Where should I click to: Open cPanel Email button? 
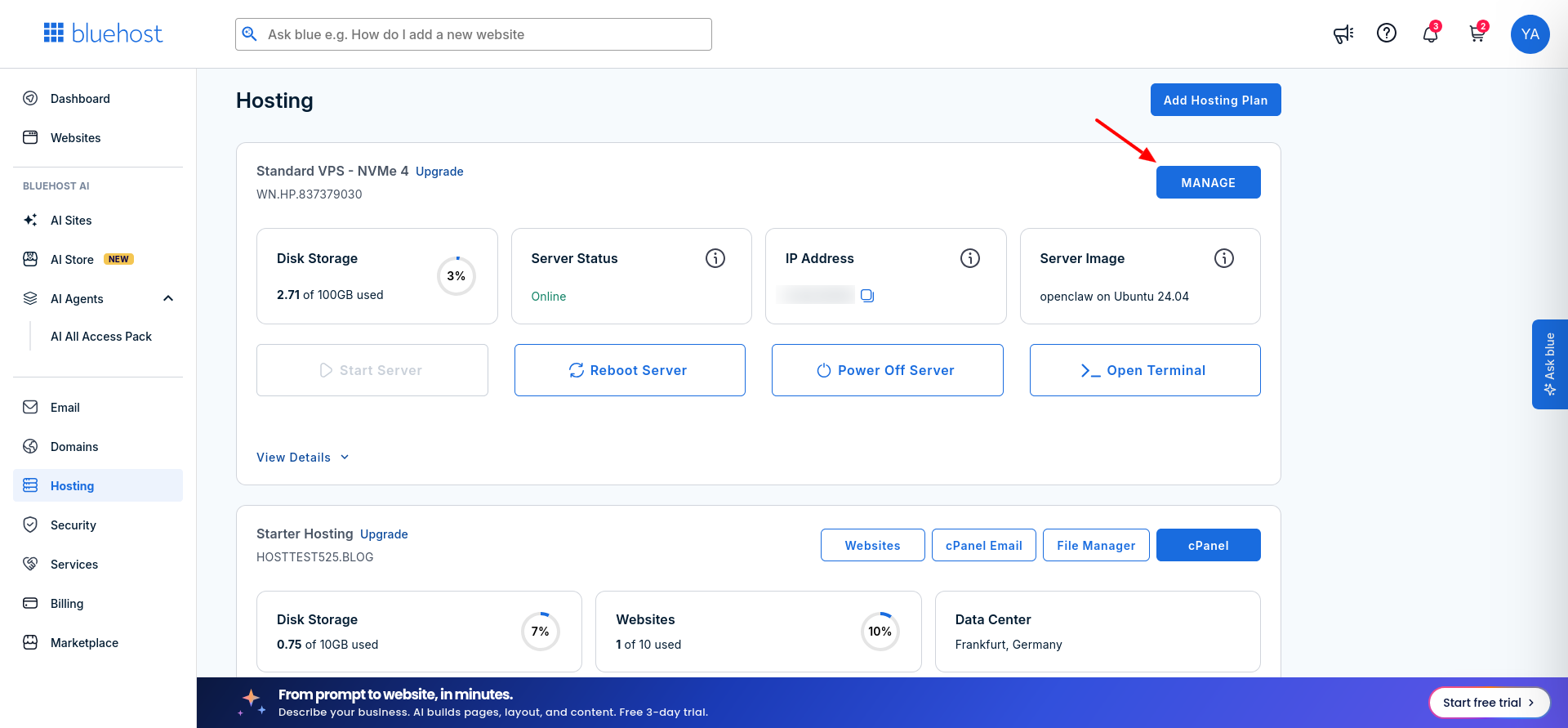coord(983,545)
